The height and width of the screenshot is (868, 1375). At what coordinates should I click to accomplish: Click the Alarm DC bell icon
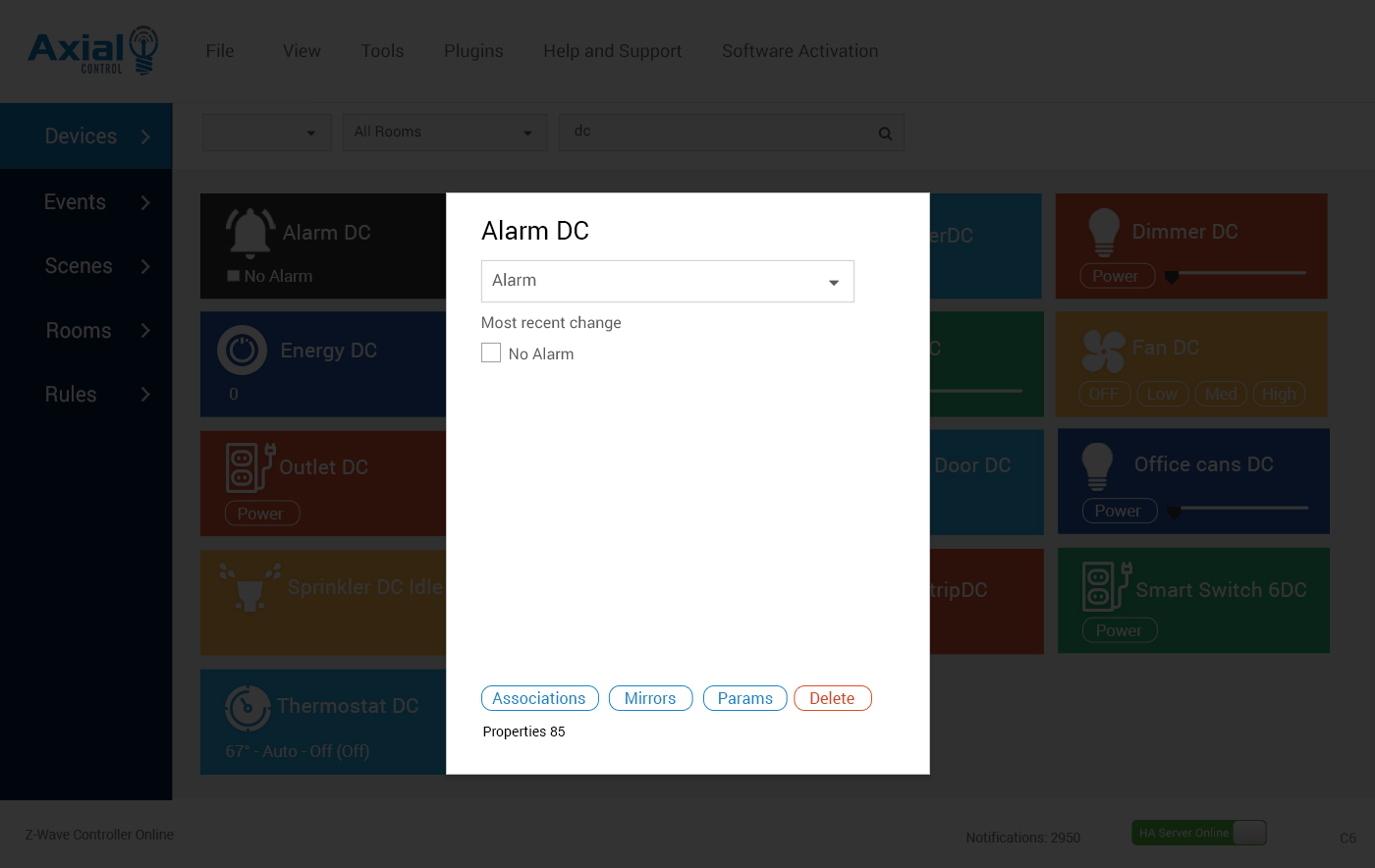[x=249, y=233]
